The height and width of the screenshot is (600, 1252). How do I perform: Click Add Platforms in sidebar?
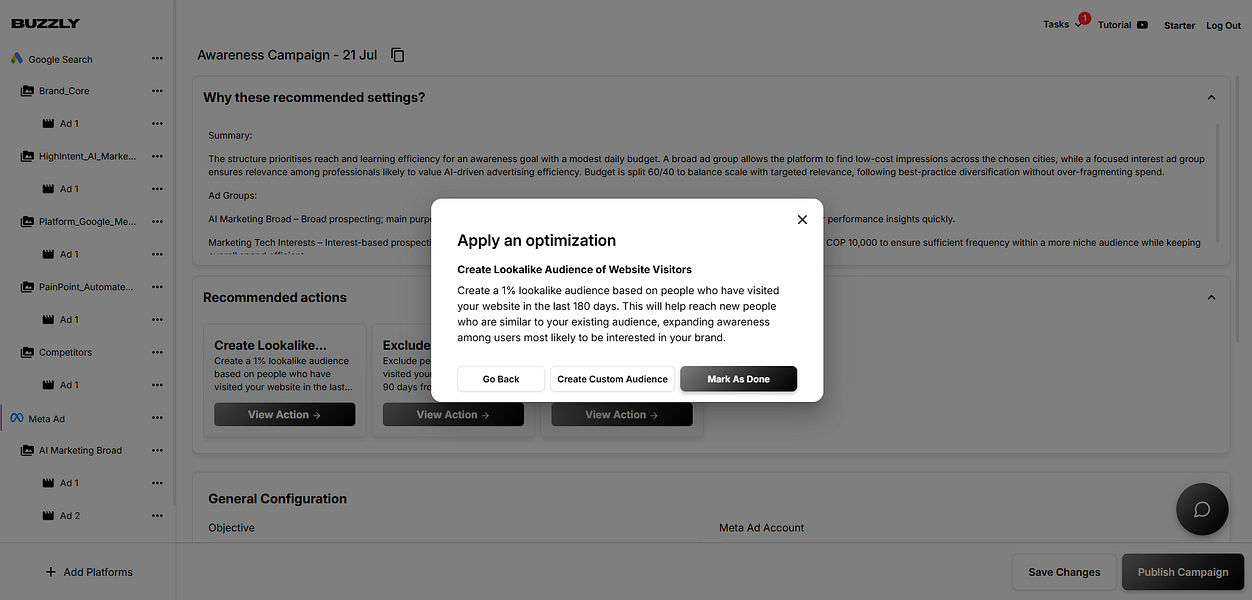point(89,572)
